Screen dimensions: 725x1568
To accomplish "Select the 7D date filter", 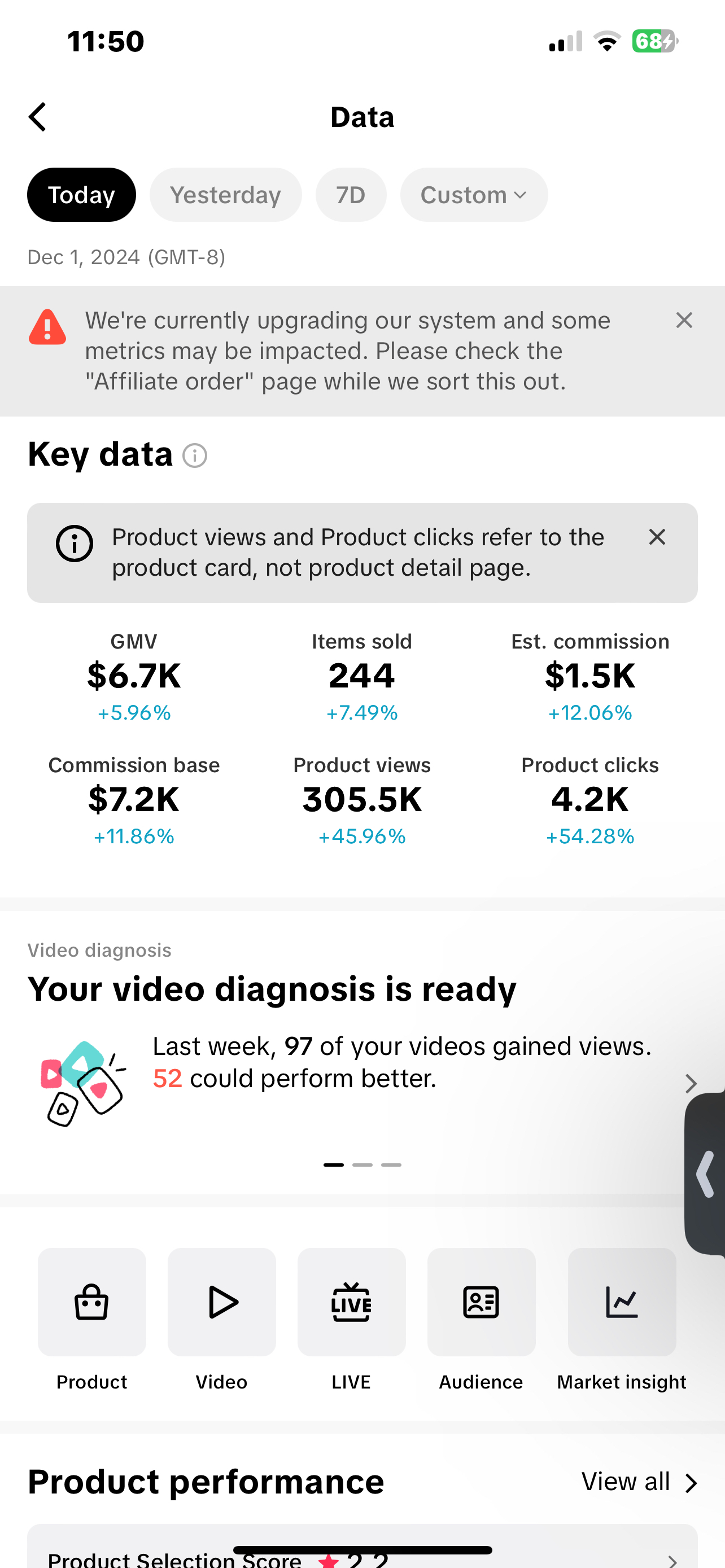I will [351, 195].
